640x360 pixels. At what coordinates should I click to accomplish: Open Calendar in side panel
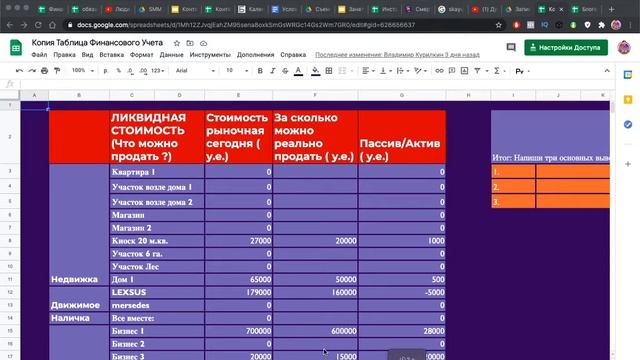[628, 75]
